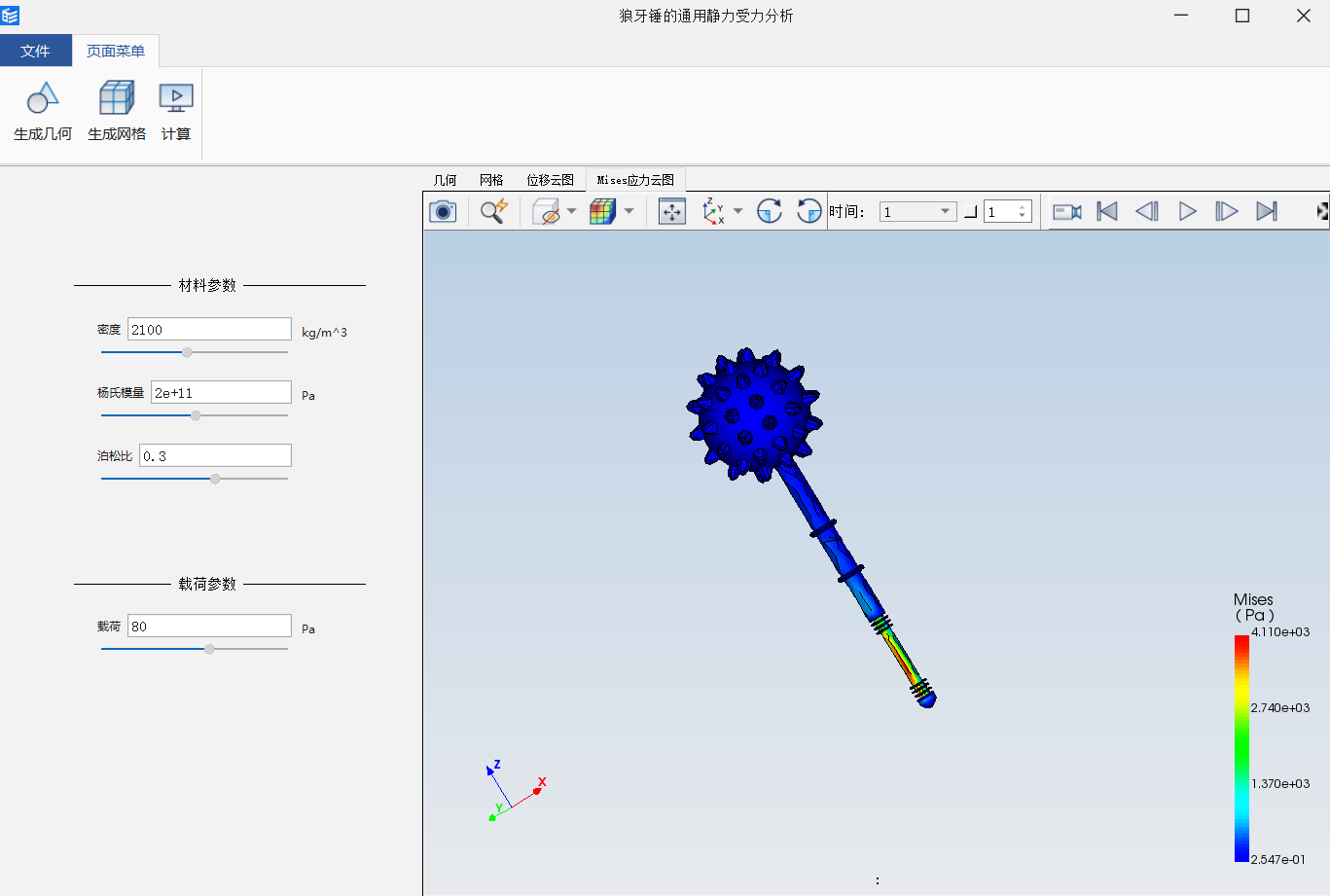Click the 载荷参数 section heading
This screenshot has width=1330, height=896.
(207, 584)
